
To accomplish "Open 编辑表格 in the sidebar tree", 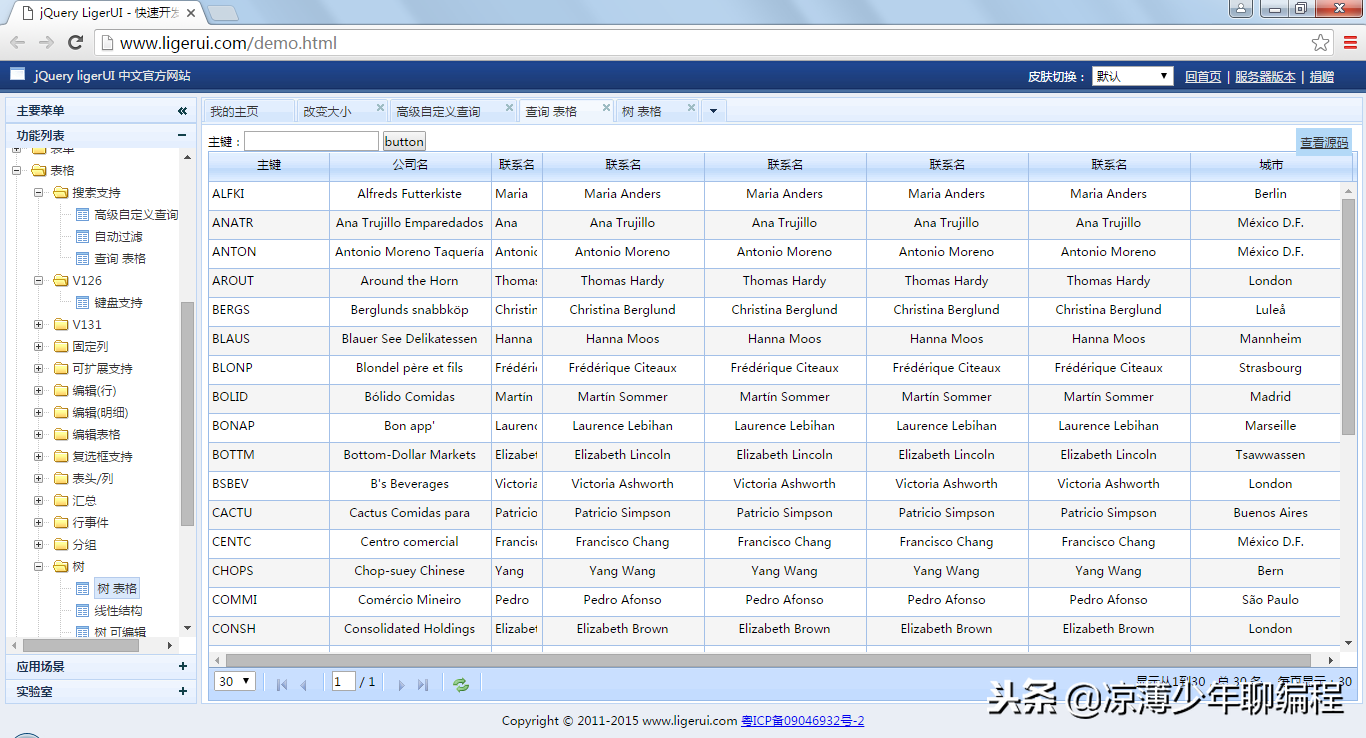I will [x=96, y=435].
